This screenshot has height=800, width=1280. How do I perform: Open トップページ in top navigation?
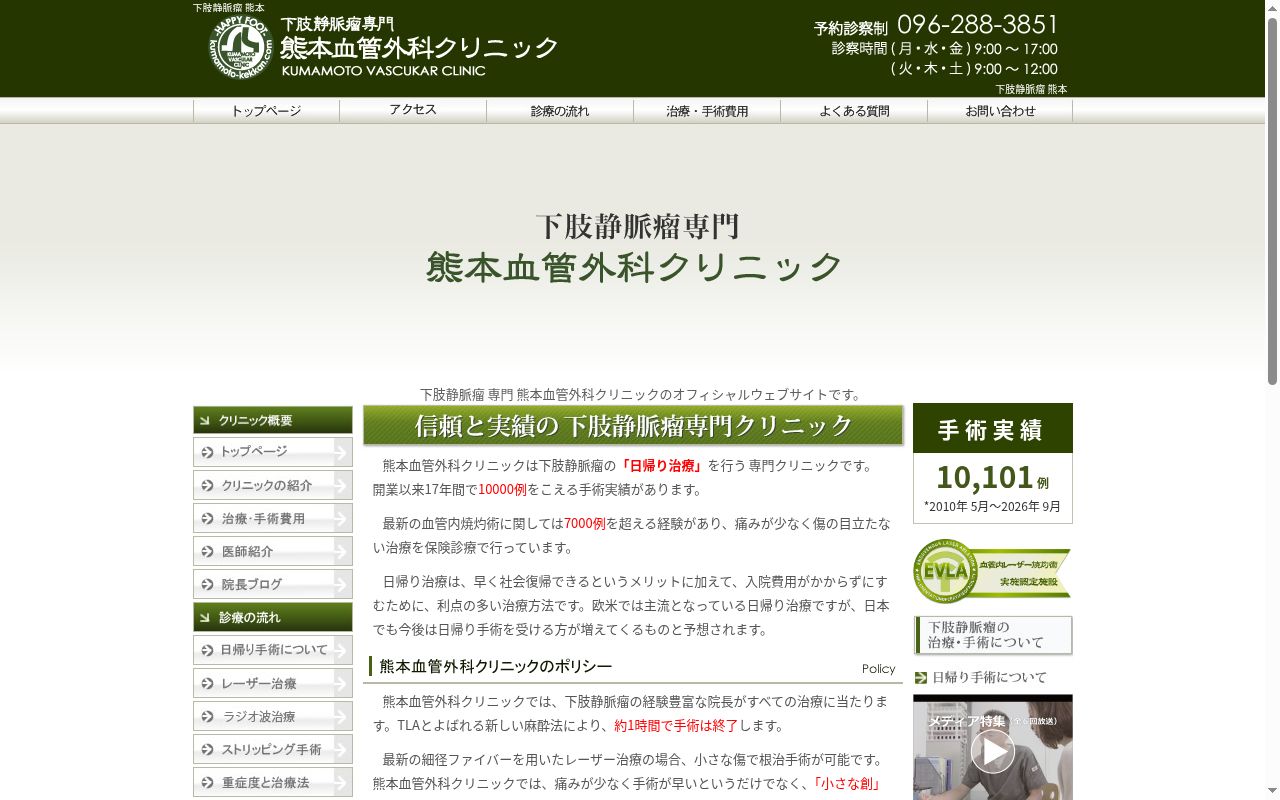click(266, 111)
